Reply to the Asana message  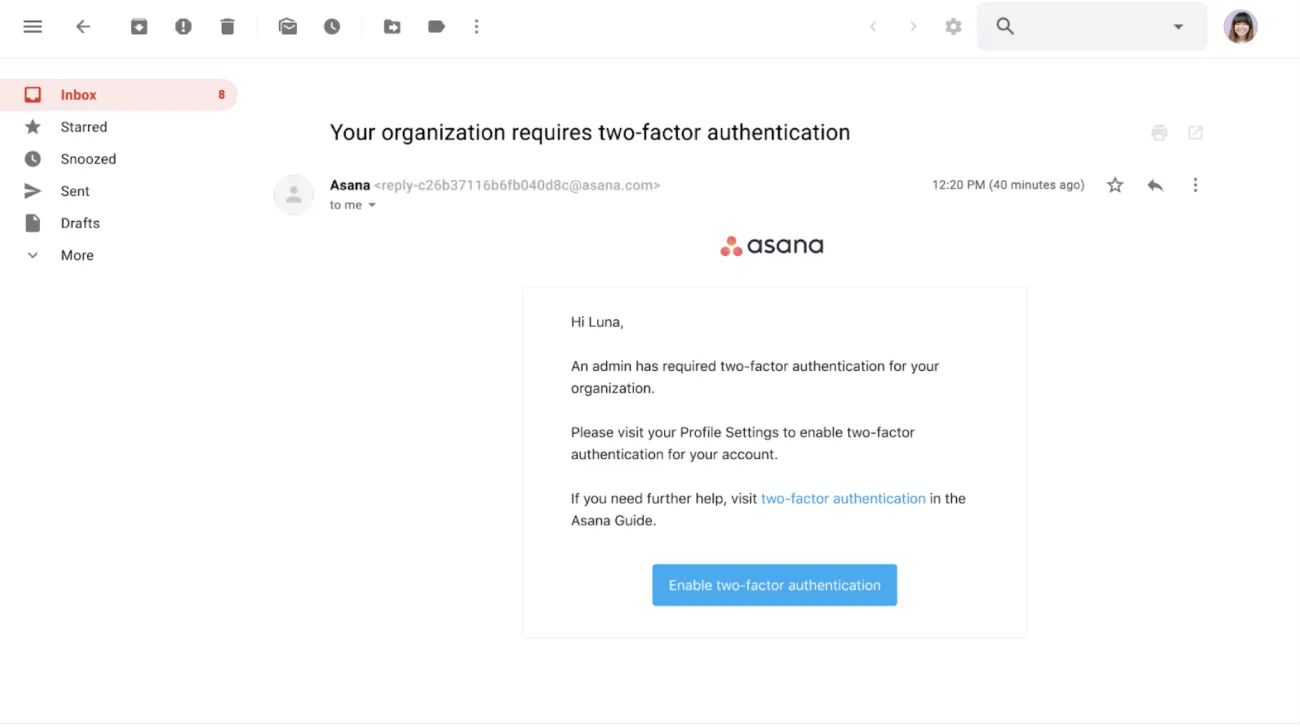(1156, 185)
